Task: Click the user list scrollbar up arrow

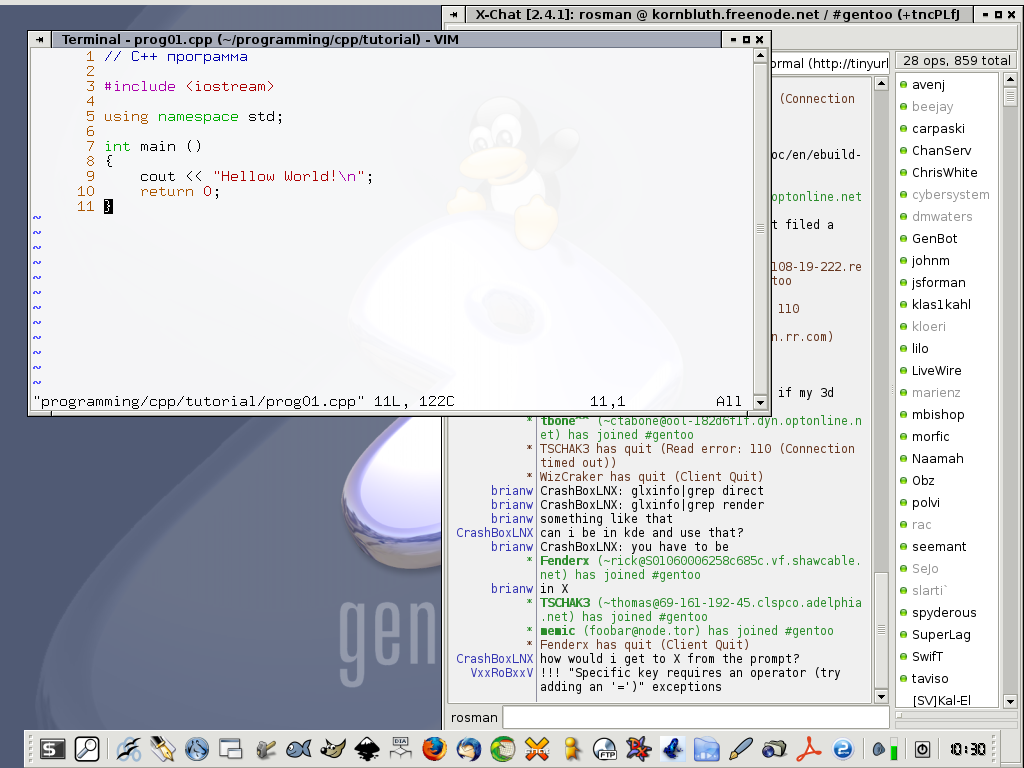Action: (x=1010, y=80)
